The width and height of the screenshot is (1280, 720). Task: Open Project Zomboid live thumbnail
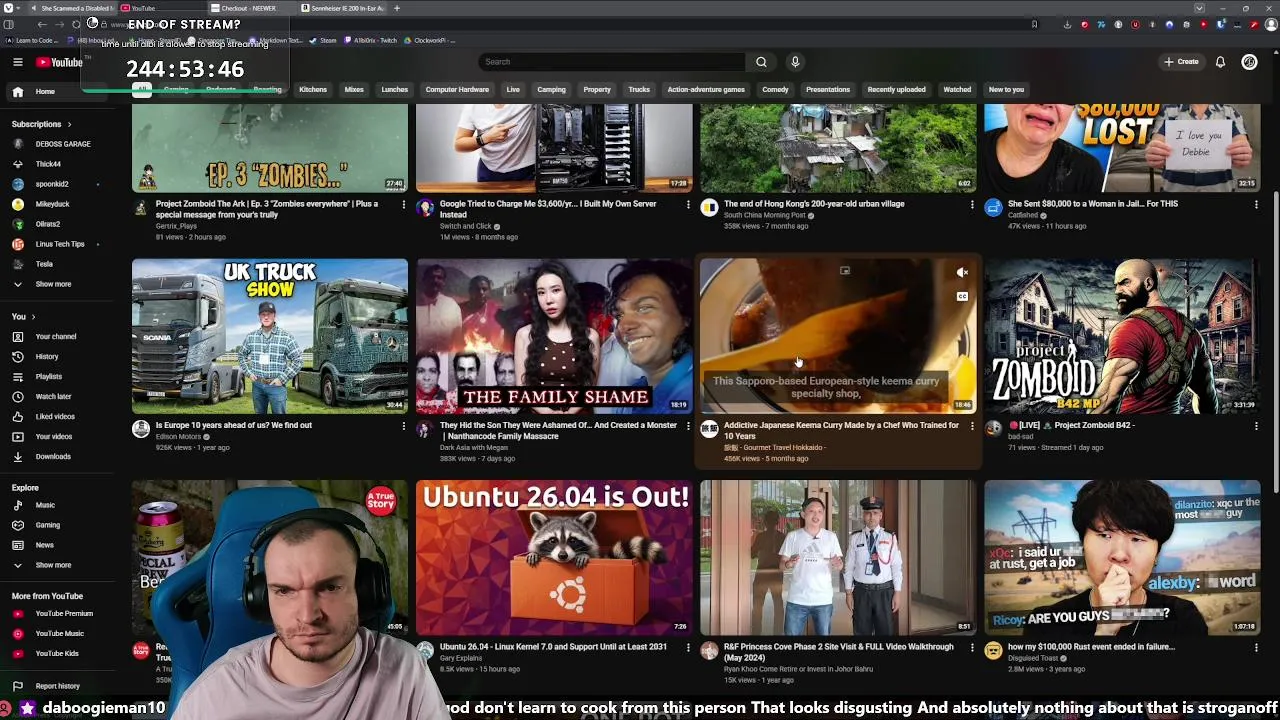click(1122, 336)
